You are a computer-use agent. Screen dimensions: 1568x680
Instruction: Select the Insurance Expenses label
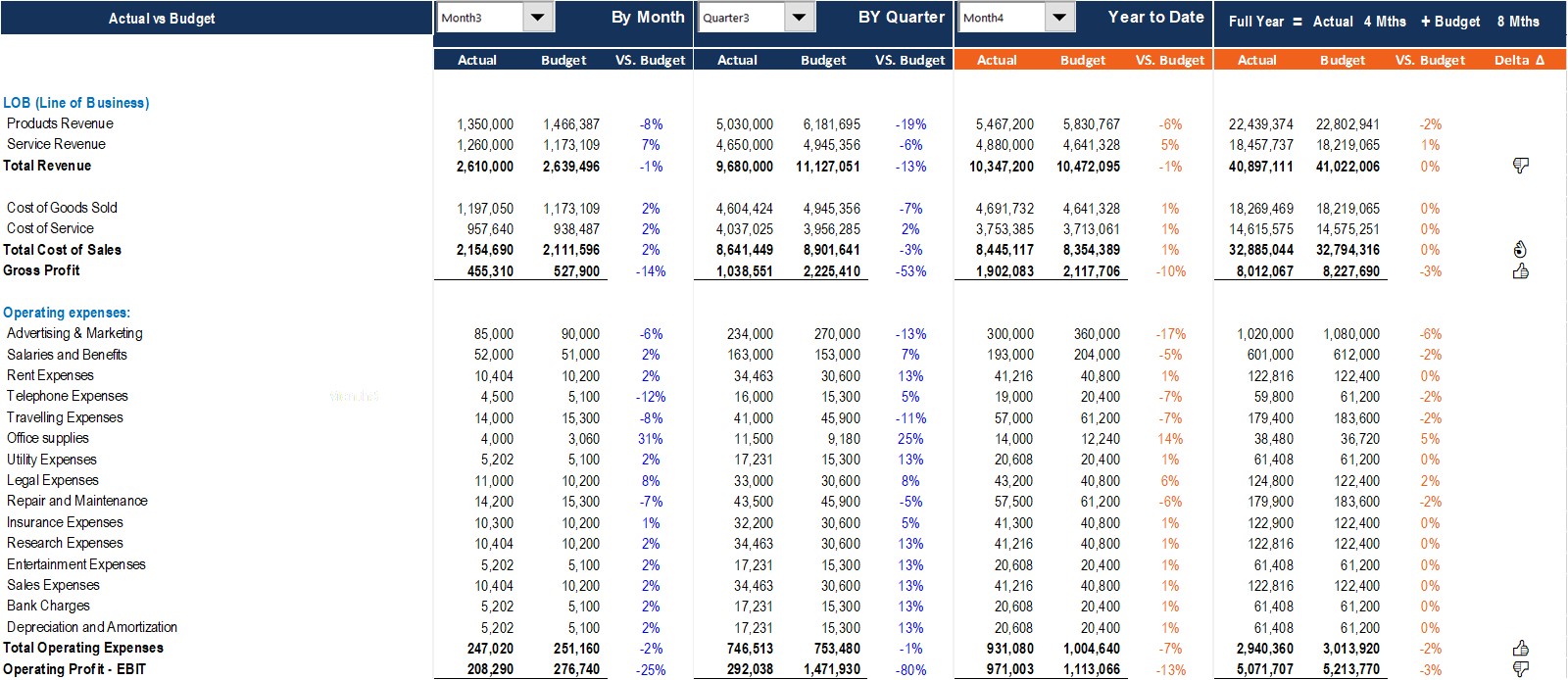[x=65, y=522]
